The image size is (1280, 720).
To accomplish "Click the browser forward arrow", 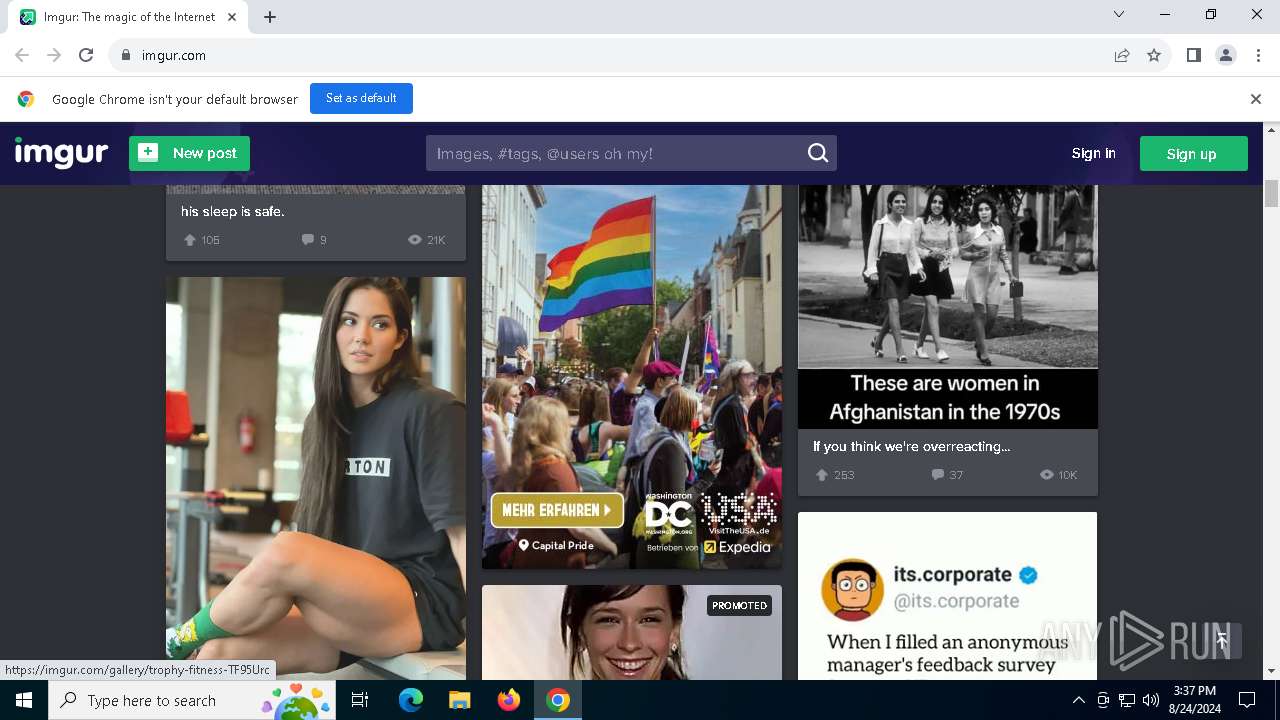I will 54,55.
